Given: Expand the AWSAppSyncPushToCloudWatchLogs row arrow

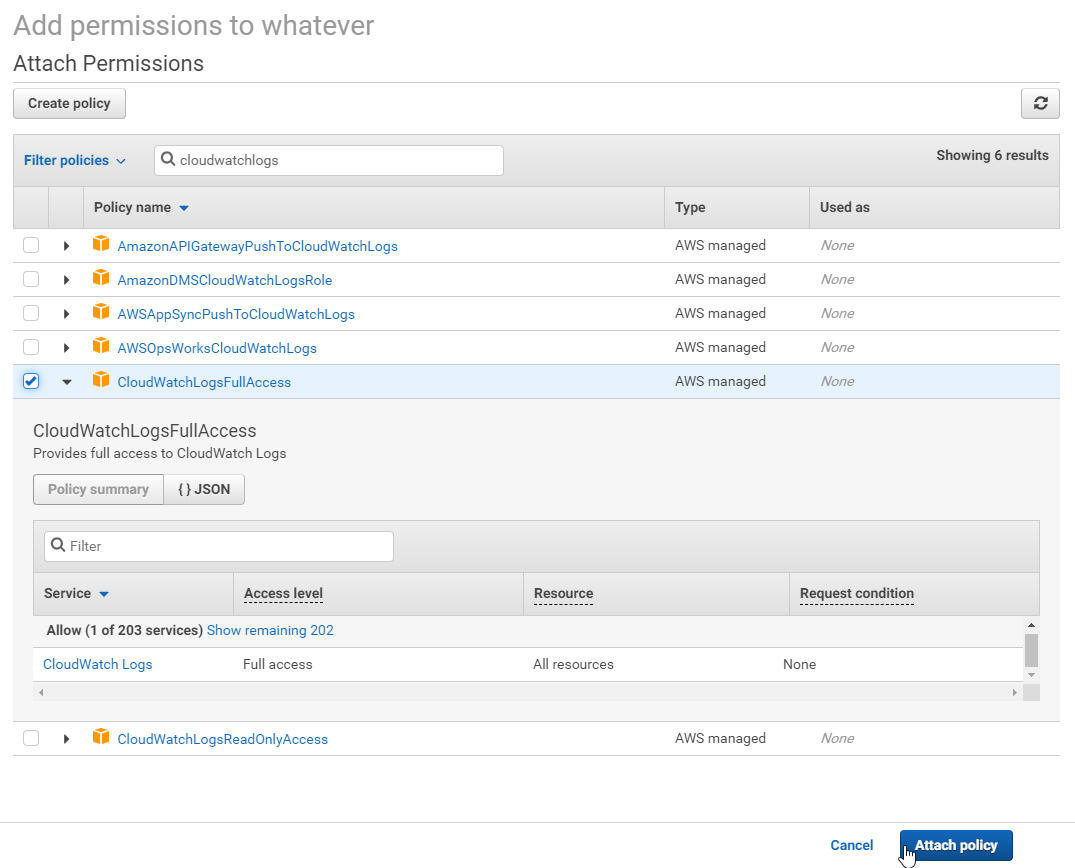Looking at the screenshot, I should (67, 314).
